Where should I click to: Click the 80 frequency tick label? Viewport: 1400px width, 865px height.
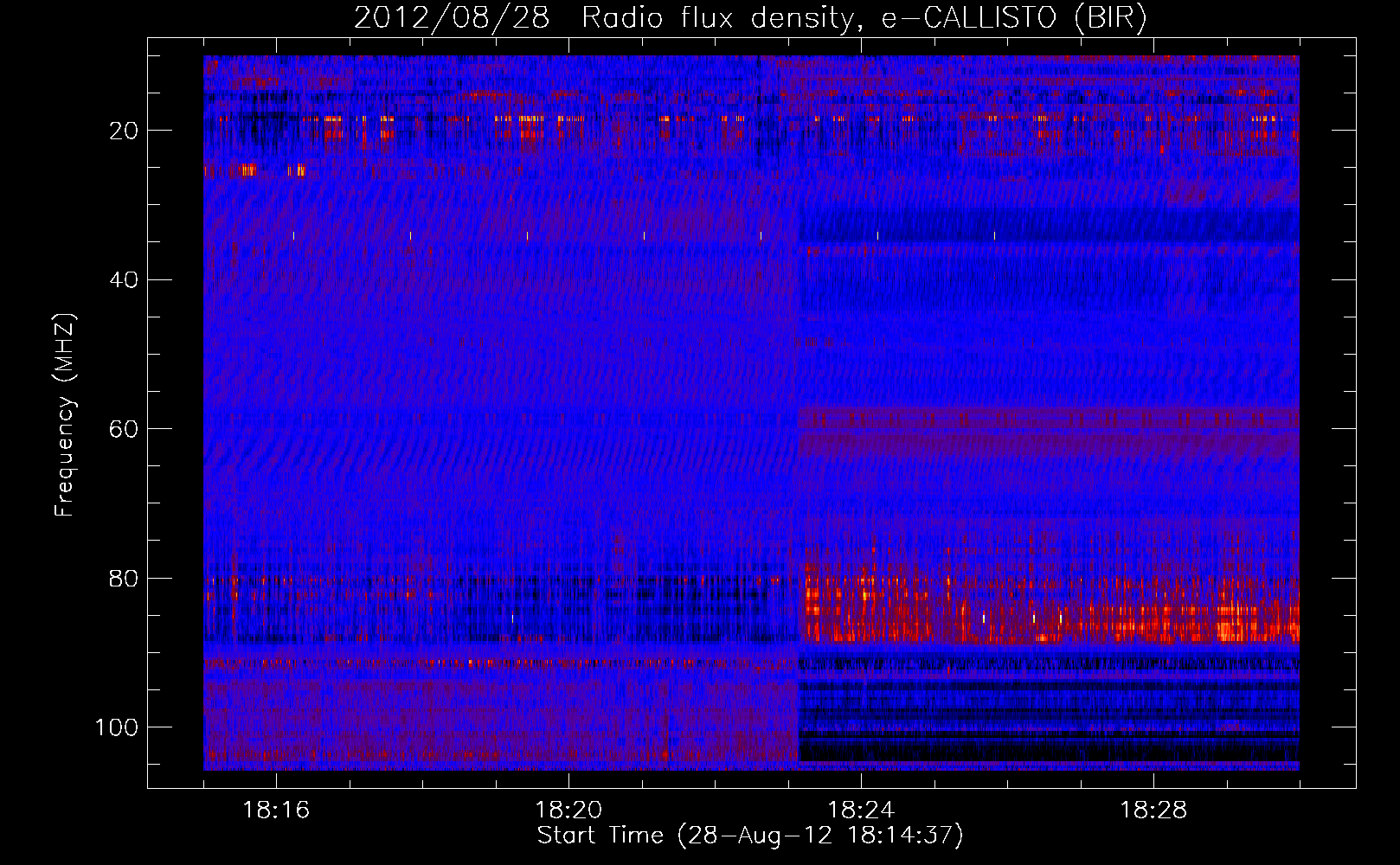(x=124, y=579)
